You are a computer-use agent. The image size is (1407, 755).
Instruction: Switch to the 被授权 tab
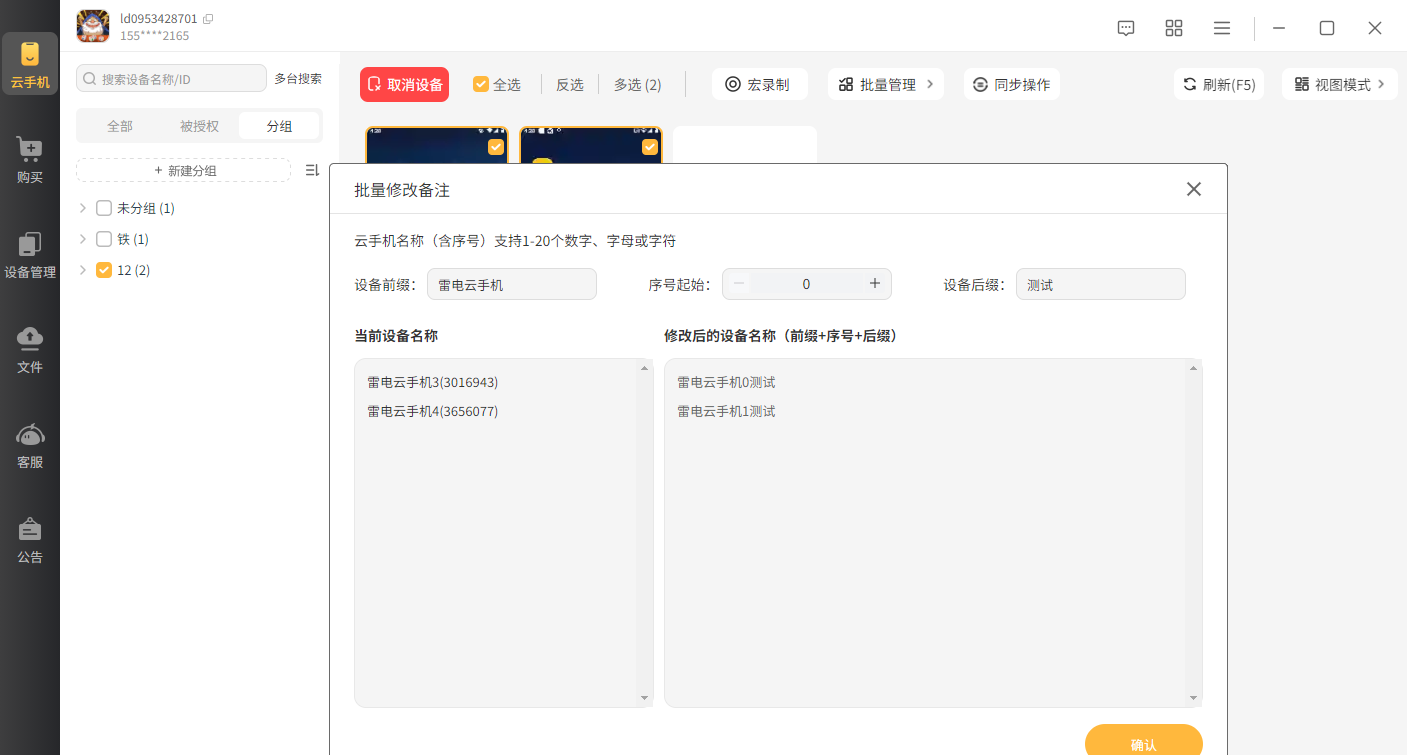click(199, 126)
